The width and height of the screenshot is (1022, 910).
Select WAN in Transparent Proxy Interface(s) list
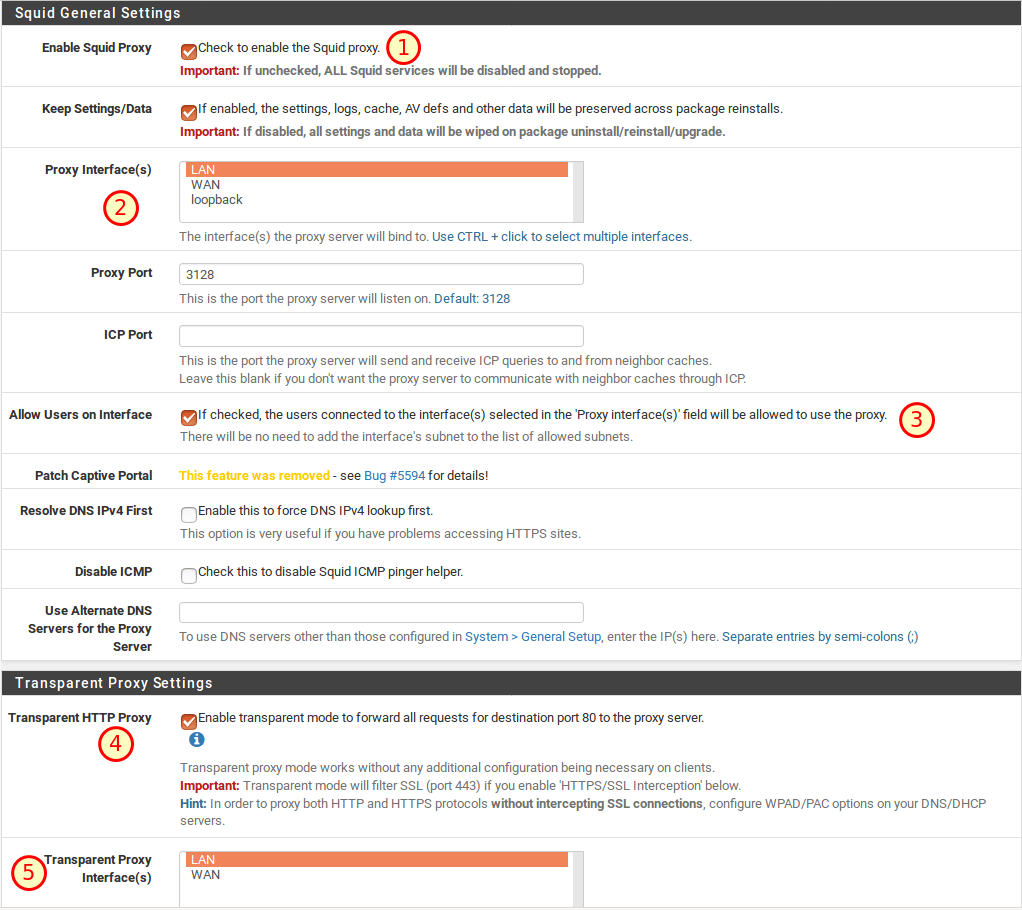point(206,875)
